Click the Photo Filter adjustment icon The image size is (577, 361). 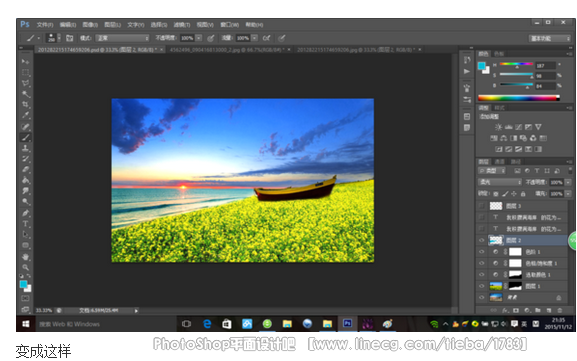point(523,138)
